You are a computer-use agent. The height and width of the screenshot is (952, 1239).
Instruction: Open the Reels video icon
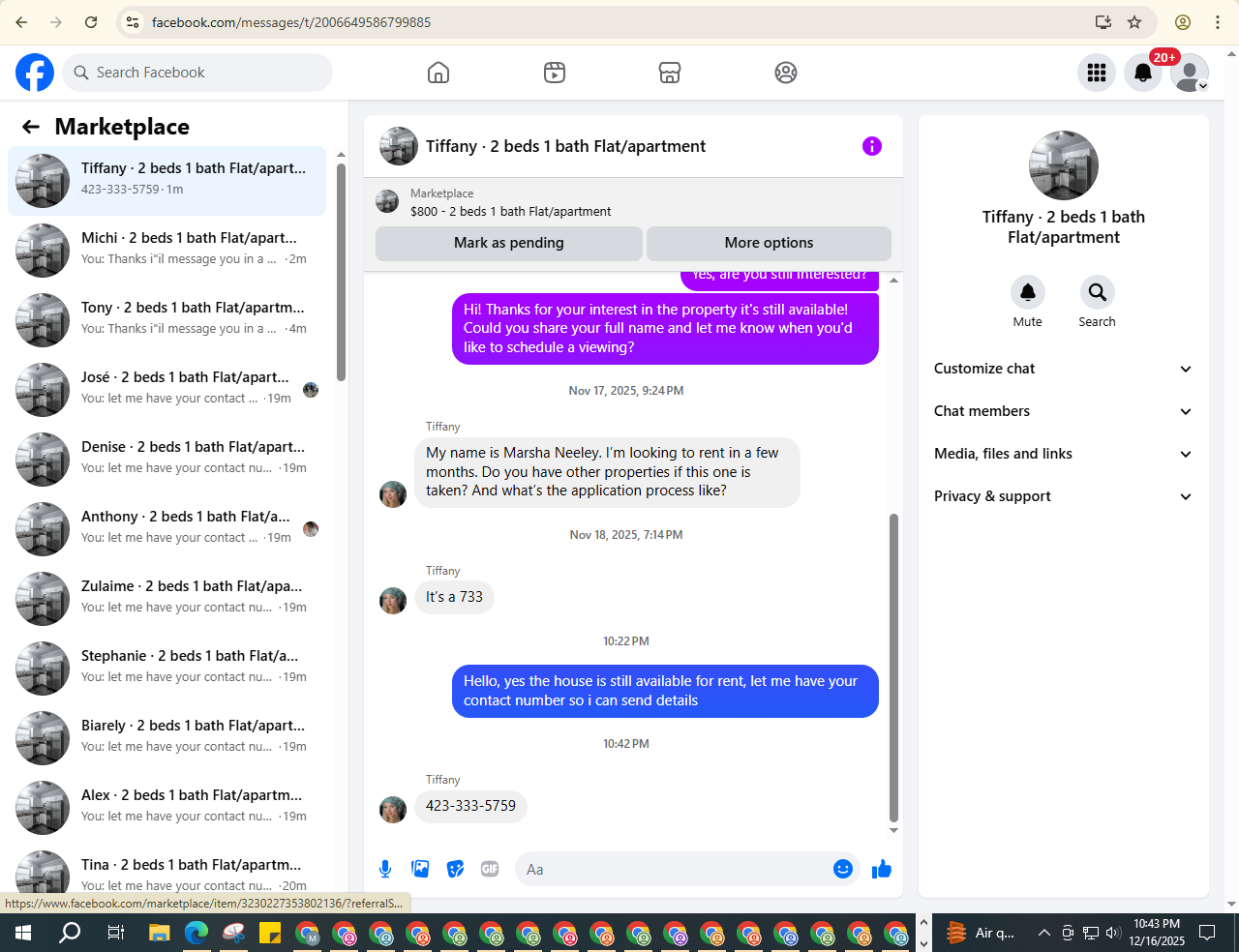[x=555, y=73]
